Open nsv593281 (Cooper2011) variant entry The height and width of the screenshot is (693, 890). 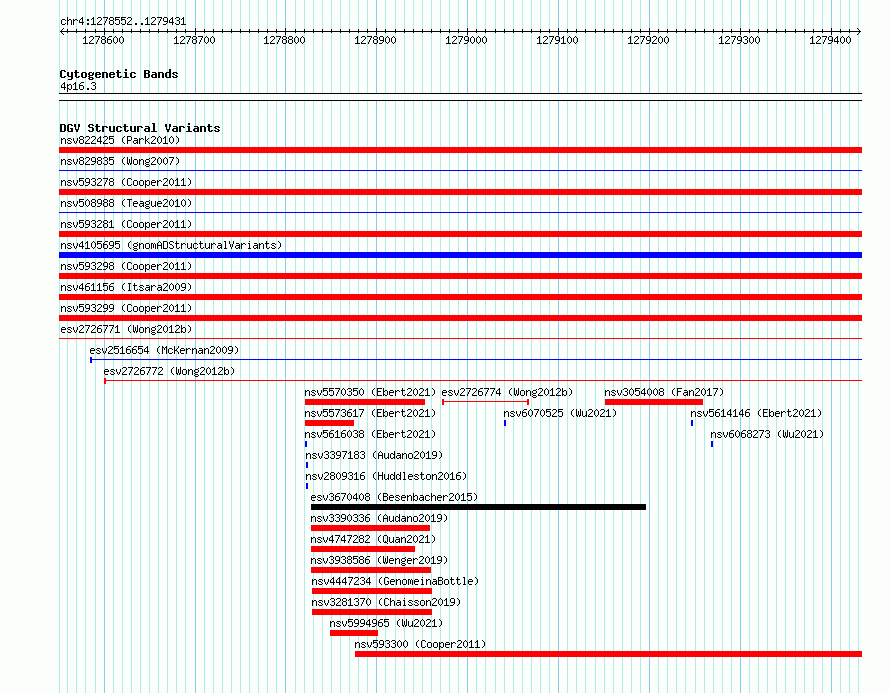tap(126, 224)
